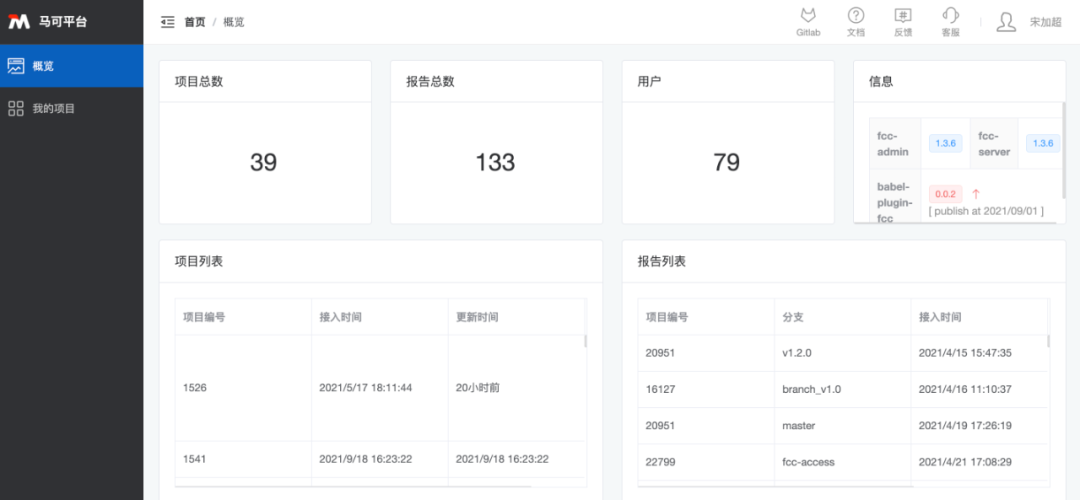Open 文档 help question-mark icon
1080x500 pixels.
click(855, 16)
